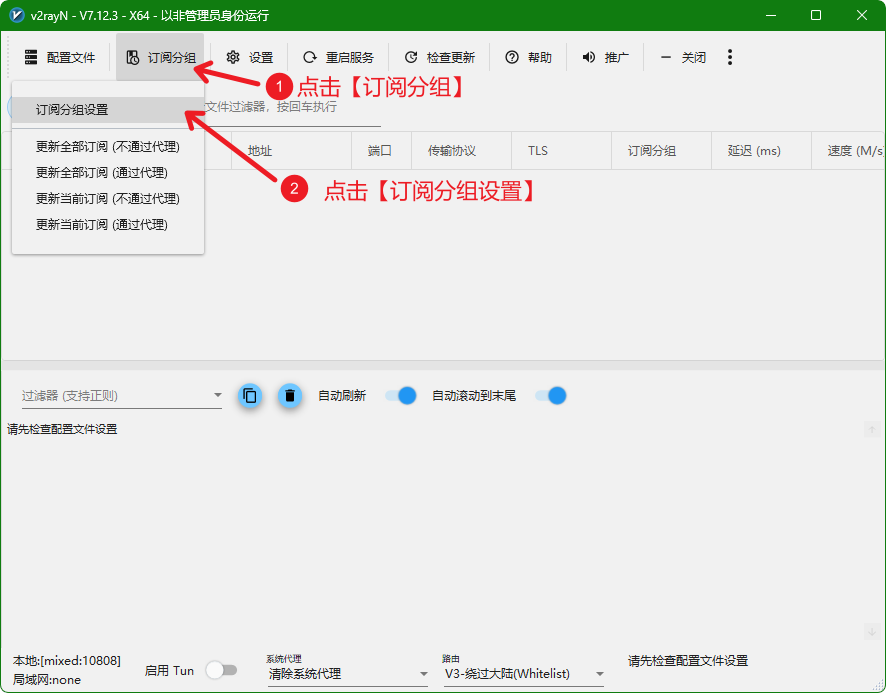The width and height of the screenshot is (886, 693).
Task: Click the 检查更新 icon
Action: point(411,57)
